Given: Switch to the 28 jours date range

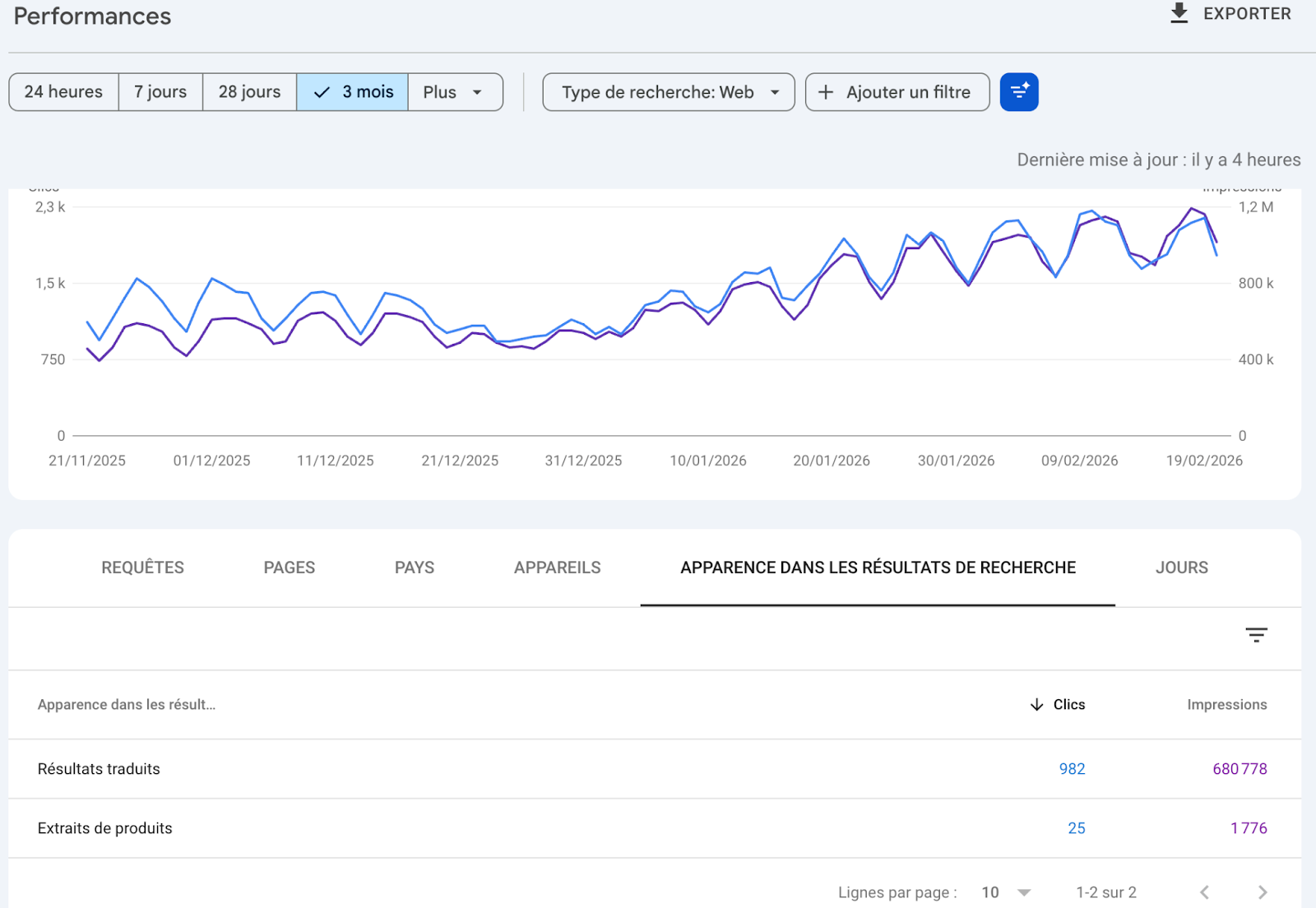Looking at the screenshot, I should (x=249, y=91).
